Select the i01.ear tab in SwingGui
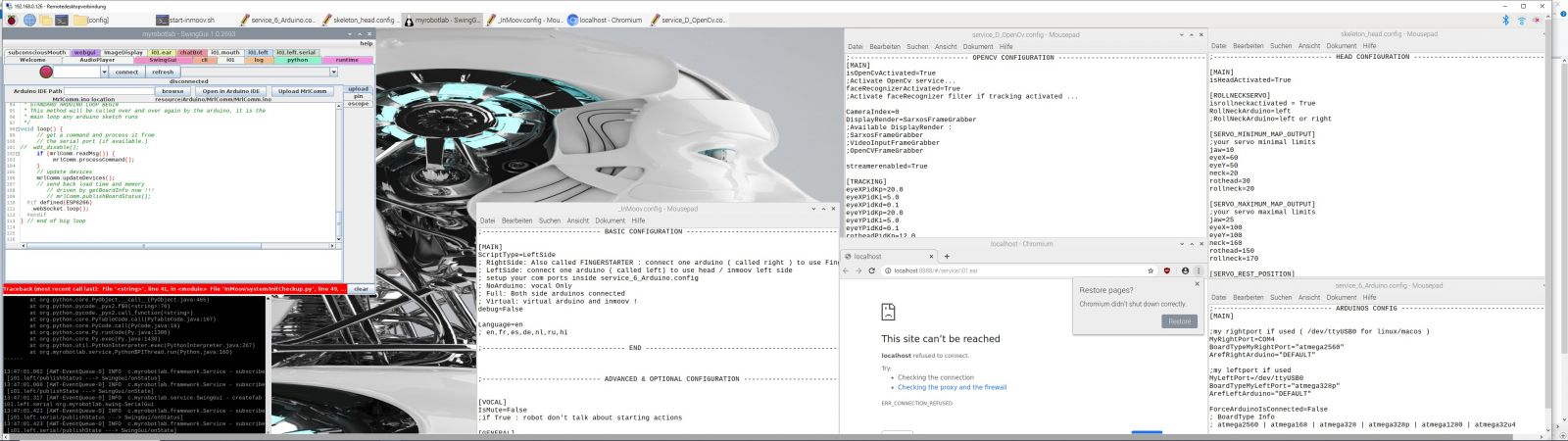The width and height of the screenshot is (1568, 441). pyautogui.click(x=162, y=53)
